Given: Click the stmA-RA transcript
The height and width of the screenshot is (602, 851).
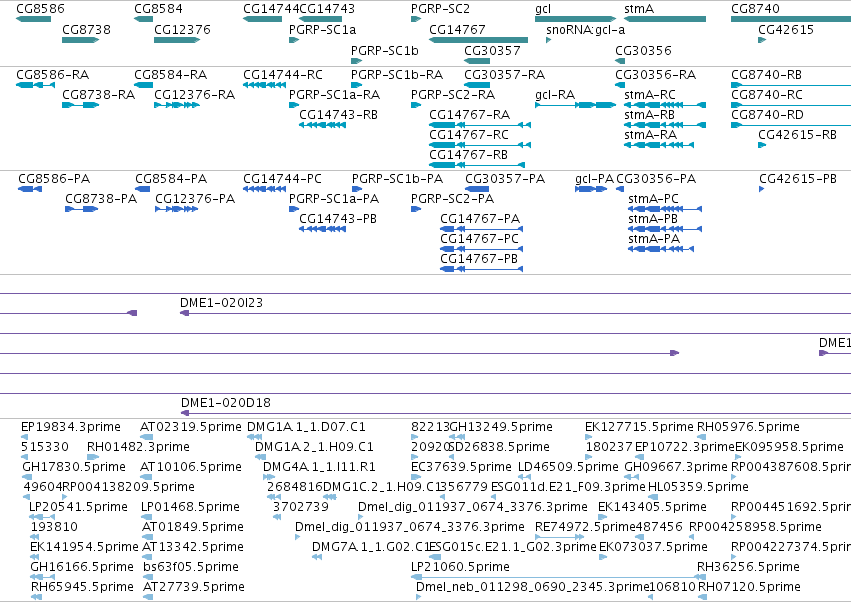Looking at the screenshot, I should point(659,145).
